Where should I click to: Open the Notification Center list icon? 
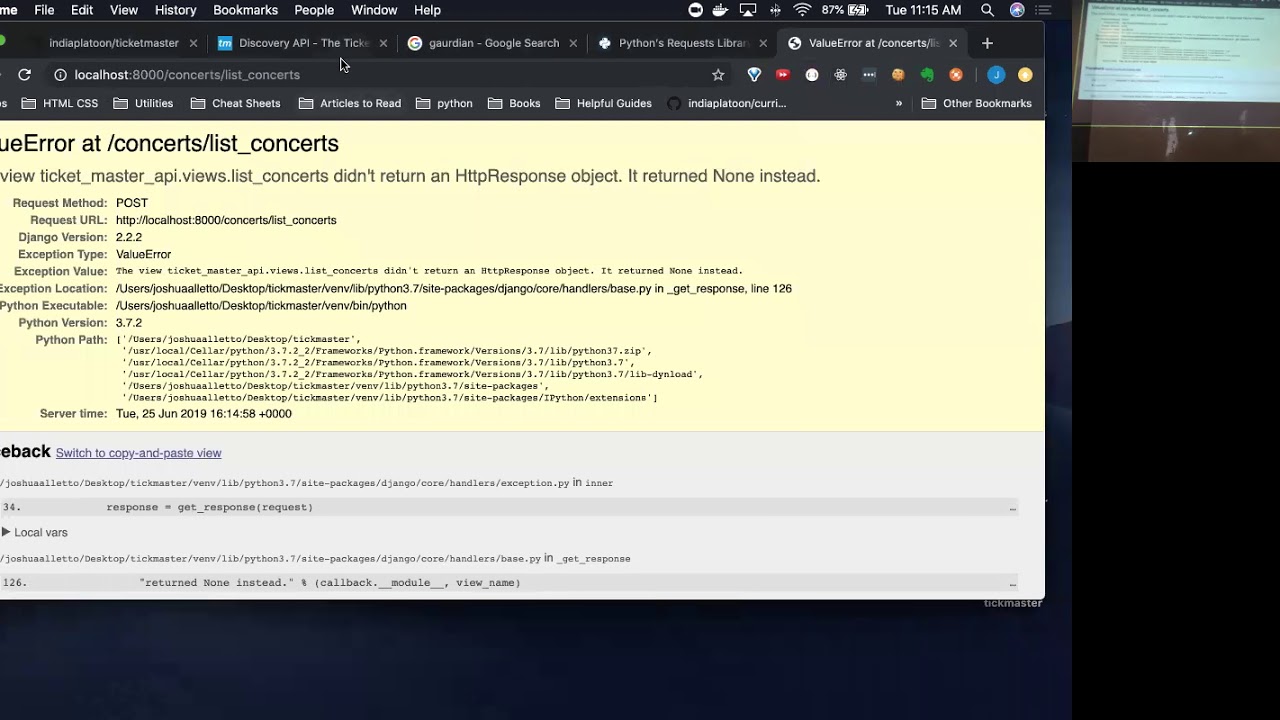pyautogui.click(x=1044, y=10)
